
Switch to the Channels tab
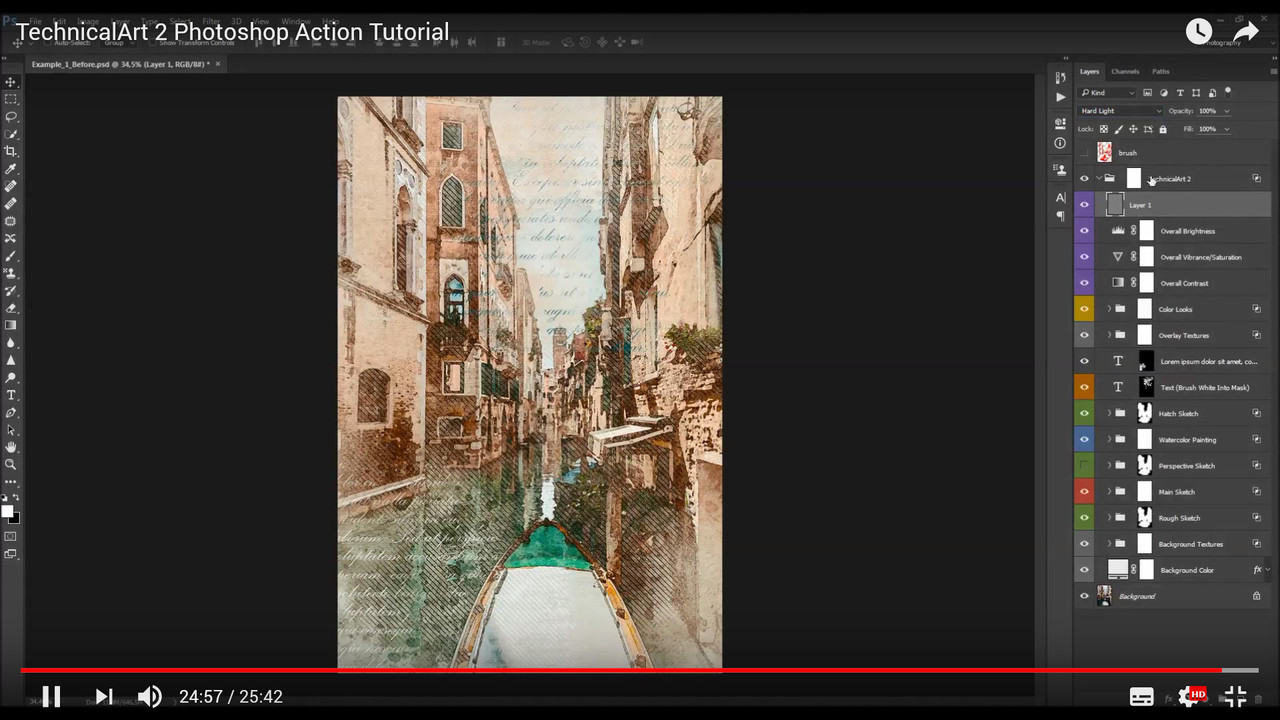[x=1125, y=72]
